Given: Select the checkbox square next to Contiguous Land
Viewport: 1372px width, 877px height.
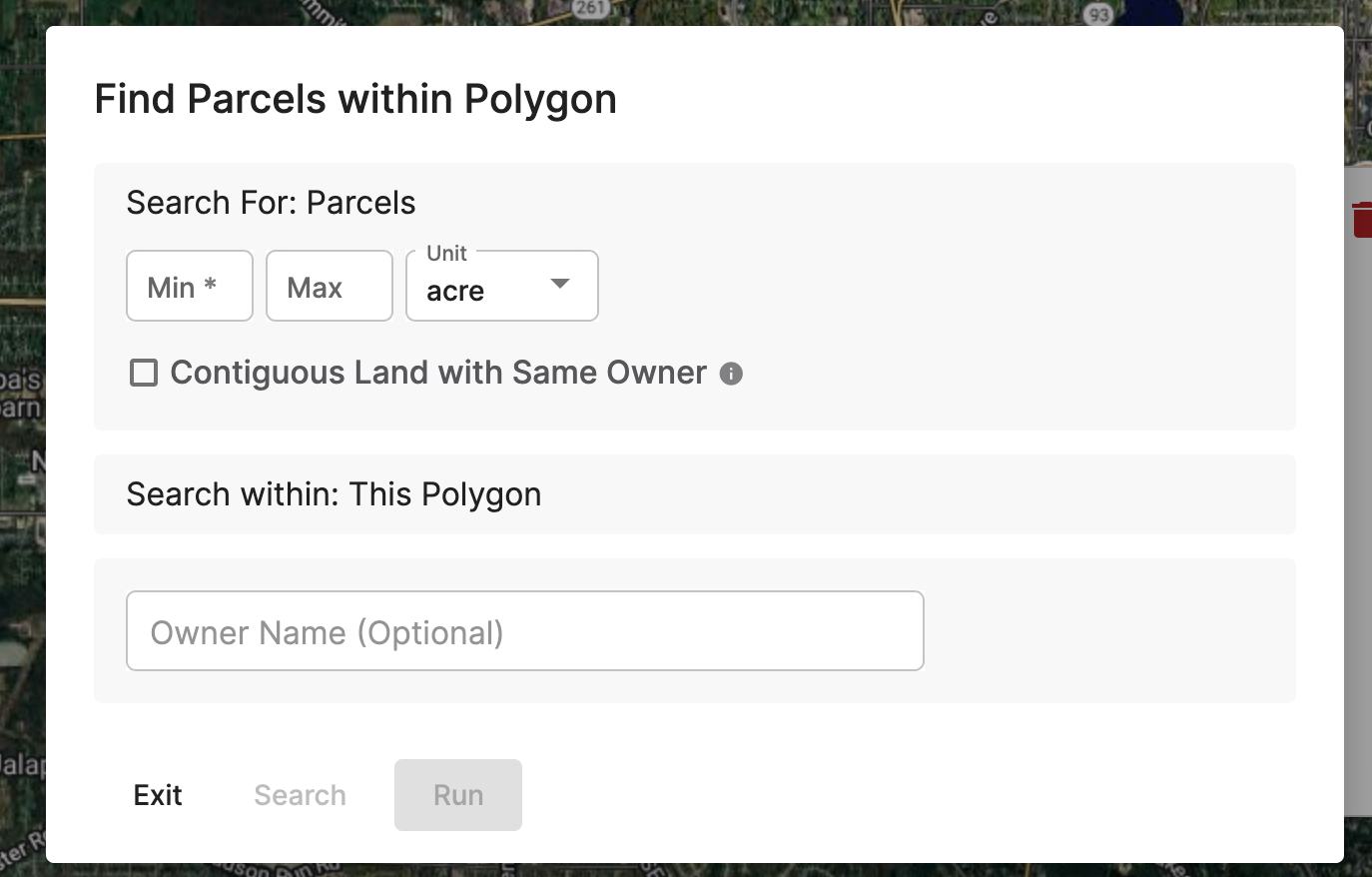Looking at the screenshot, I should [144, 372].
